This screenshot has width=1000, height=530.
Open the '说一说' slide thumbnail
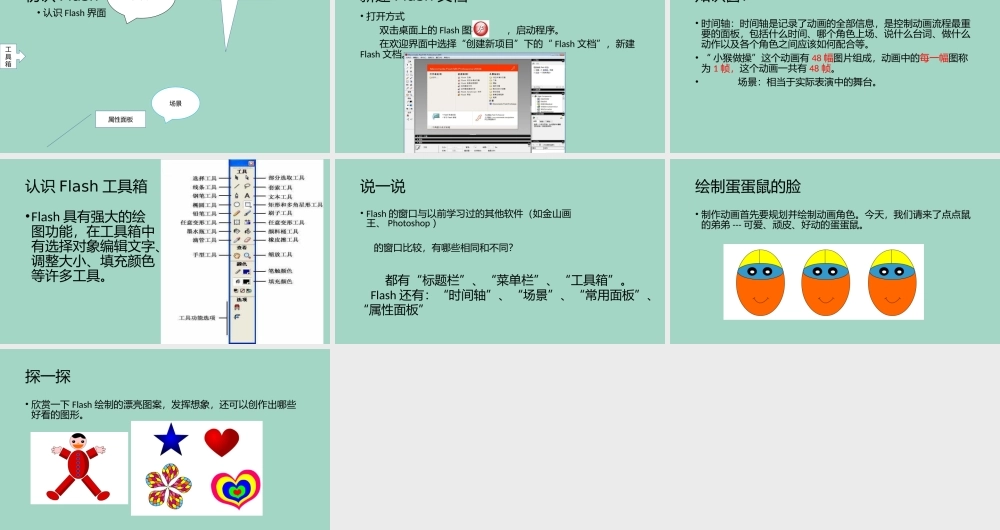coord(500,251)
